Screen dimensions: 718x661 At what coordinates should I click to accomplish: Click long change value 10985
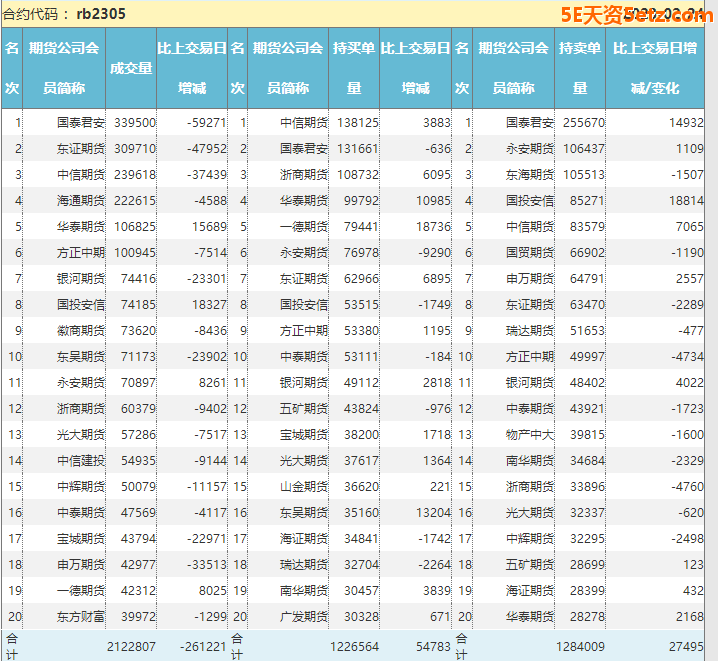[x=433, y=200]
